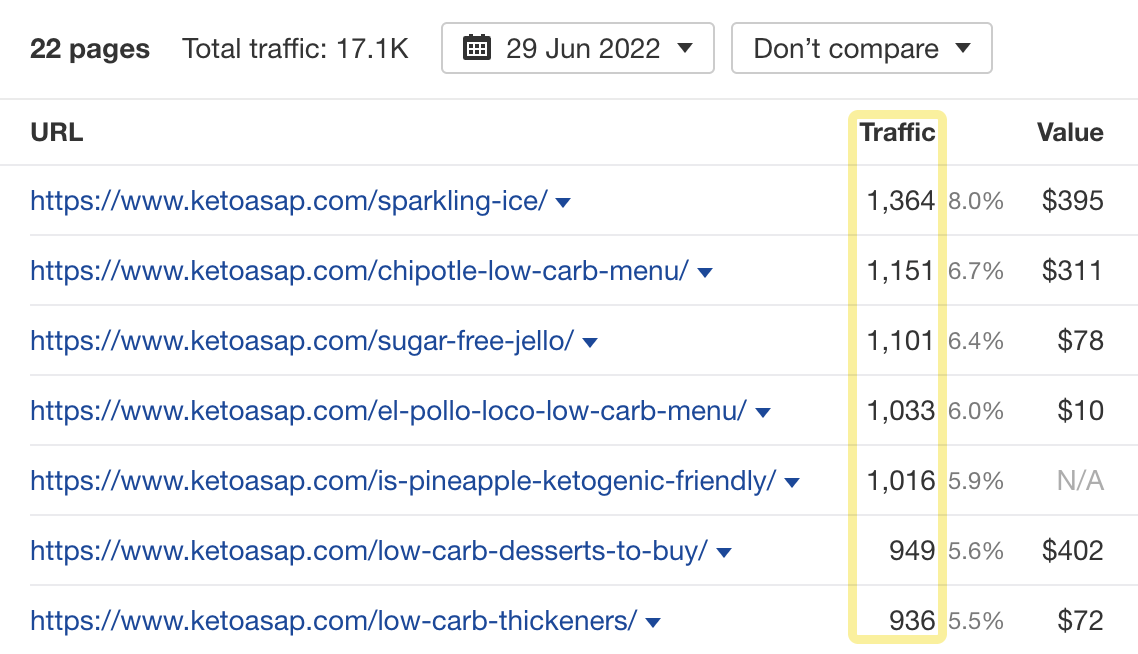Image resolution: width=1138 pixels, height=654 pixels.
Task: Expand options for the sparkling-ice URL
Action: tap(563, 201)
